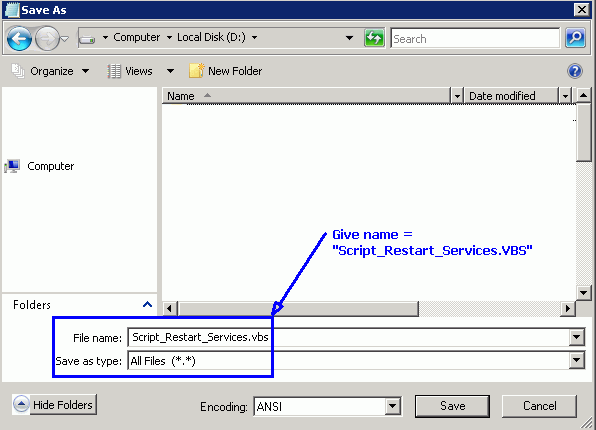Open Date modified column filter dropdown
This screenshot has width=596, height=430.
point(565,96)
